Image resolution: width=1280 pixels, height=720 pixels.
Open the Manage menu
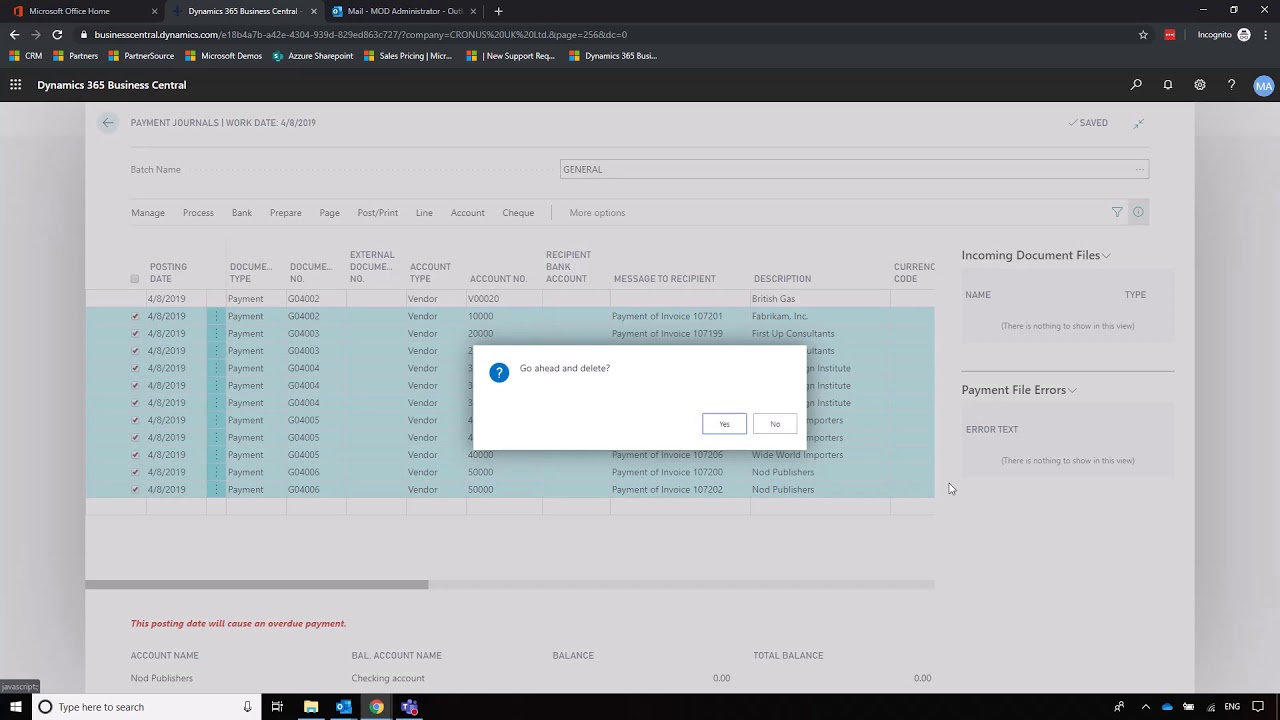click(148, 213)
